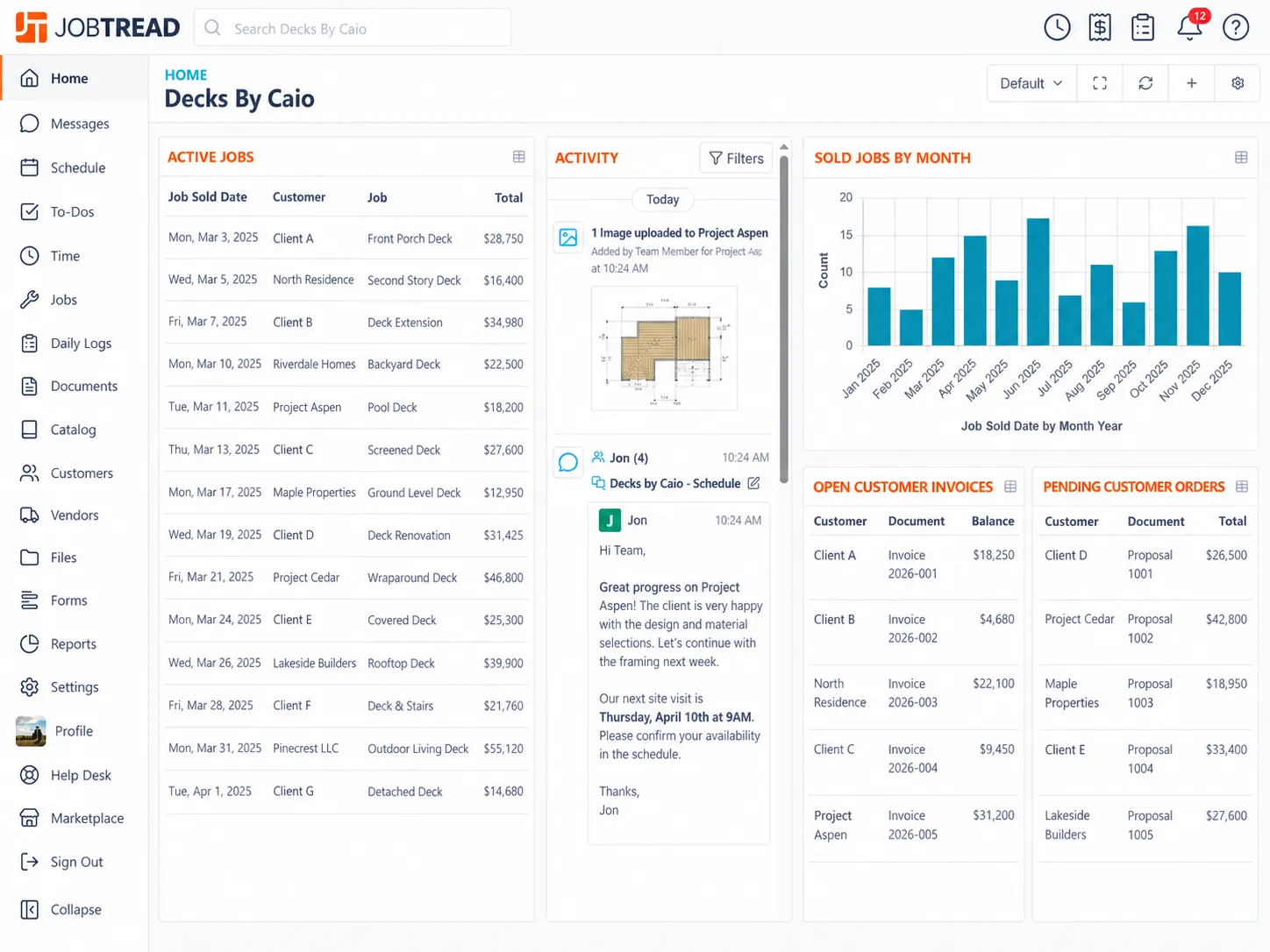The image size is (1270, 952).
Task: Open Forms in sidebar
Action: [x=75, y=600]
